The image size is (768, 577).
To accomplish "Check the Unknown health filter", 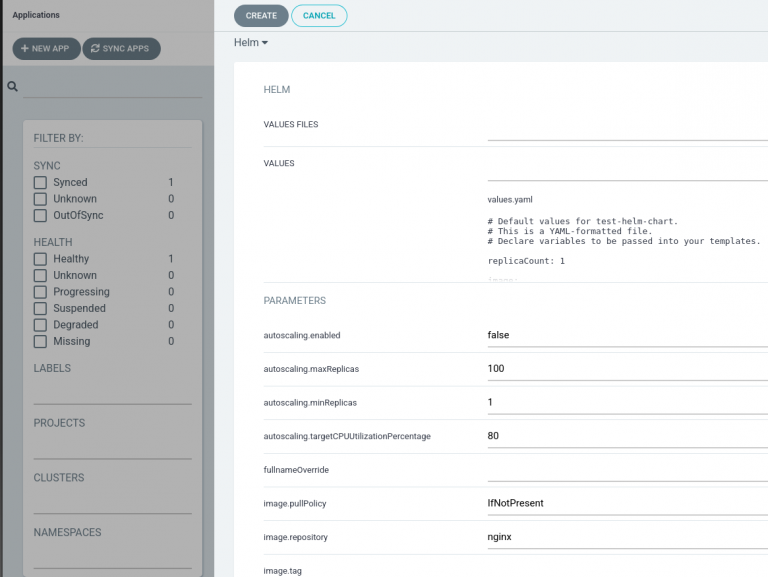I will 40,275.
